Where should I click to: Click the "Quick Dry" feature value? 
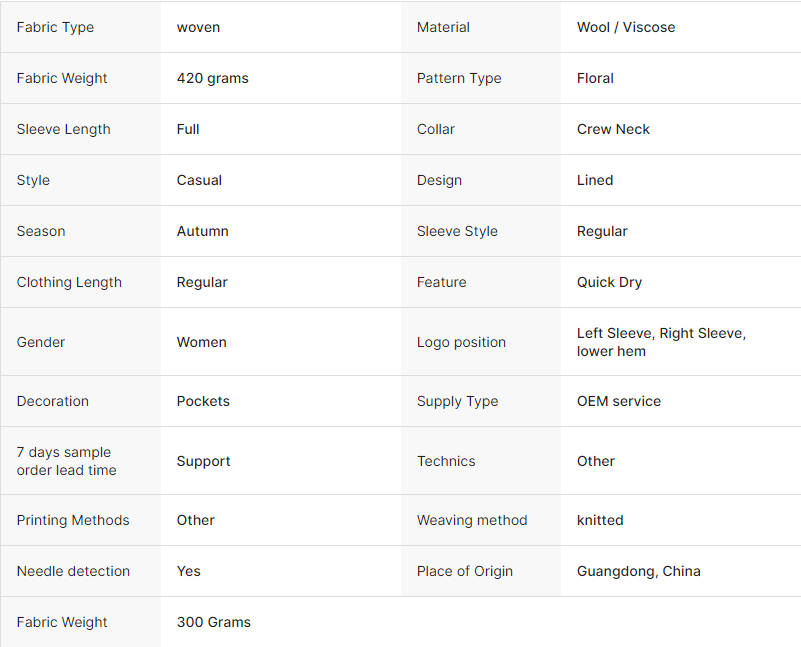[609, 282]
